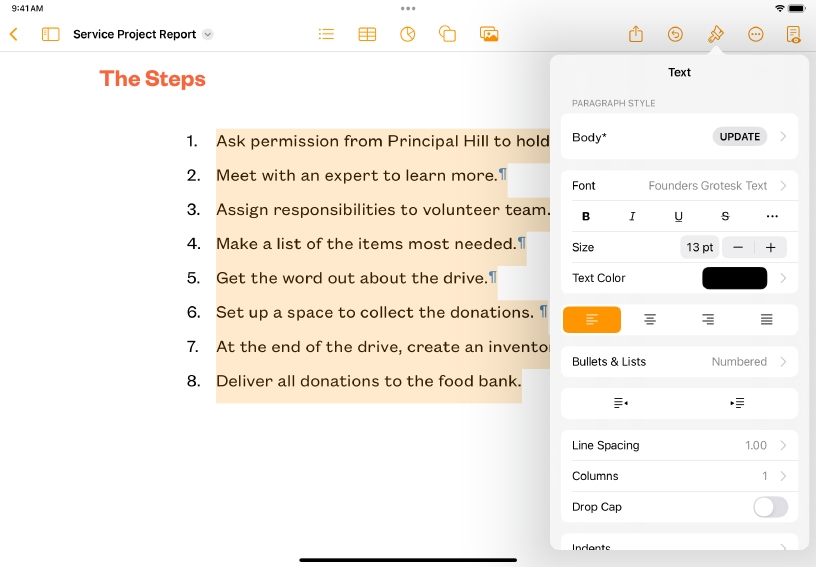This screenshot has height=567, width=816.
Task: Toggle bold text formatting
Action: 586,216
